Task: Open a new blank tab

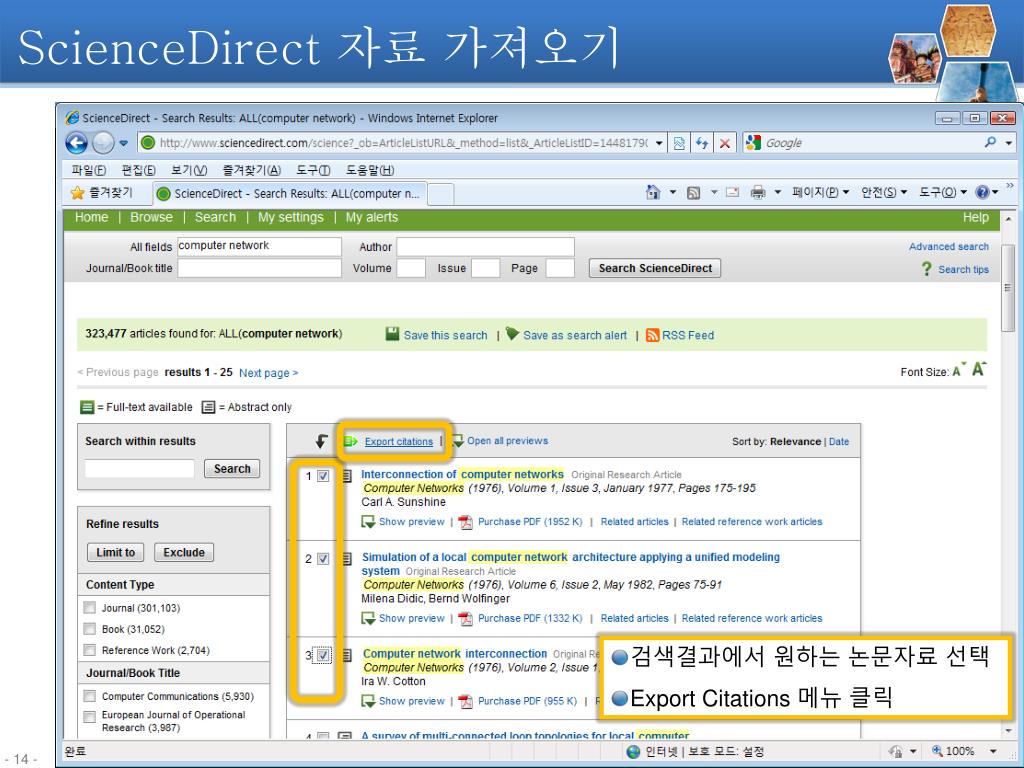Action: pos(441,194)
